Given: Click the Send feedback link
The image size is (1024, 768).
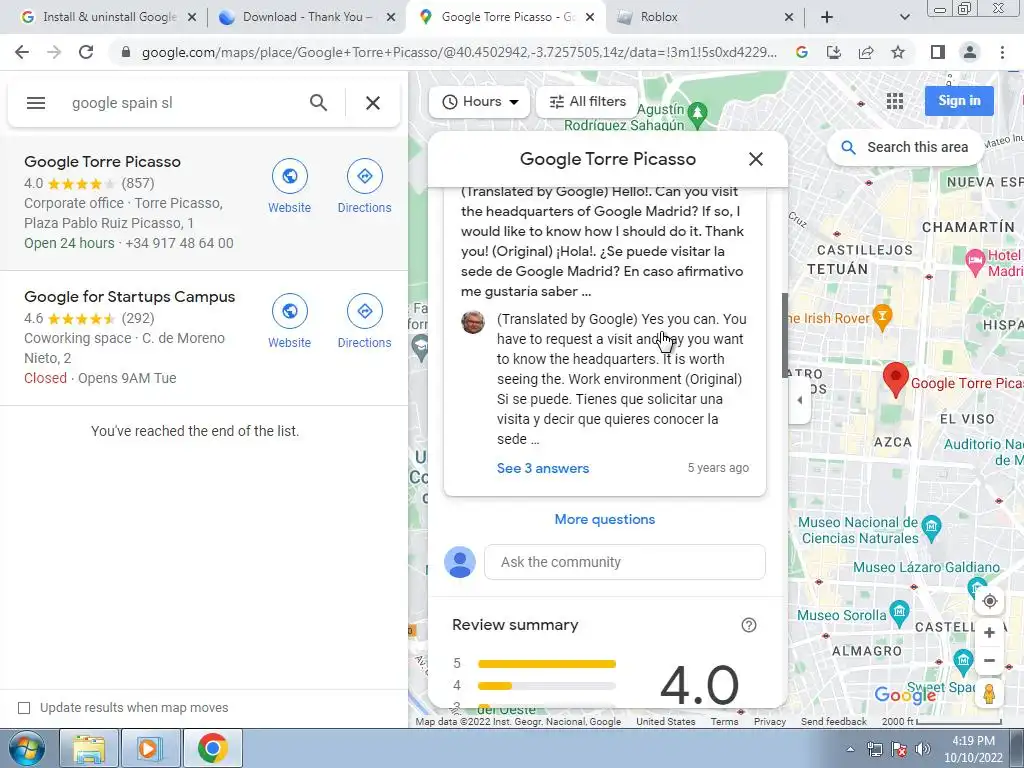Looking at the screenshot, I should click(833, 722).
